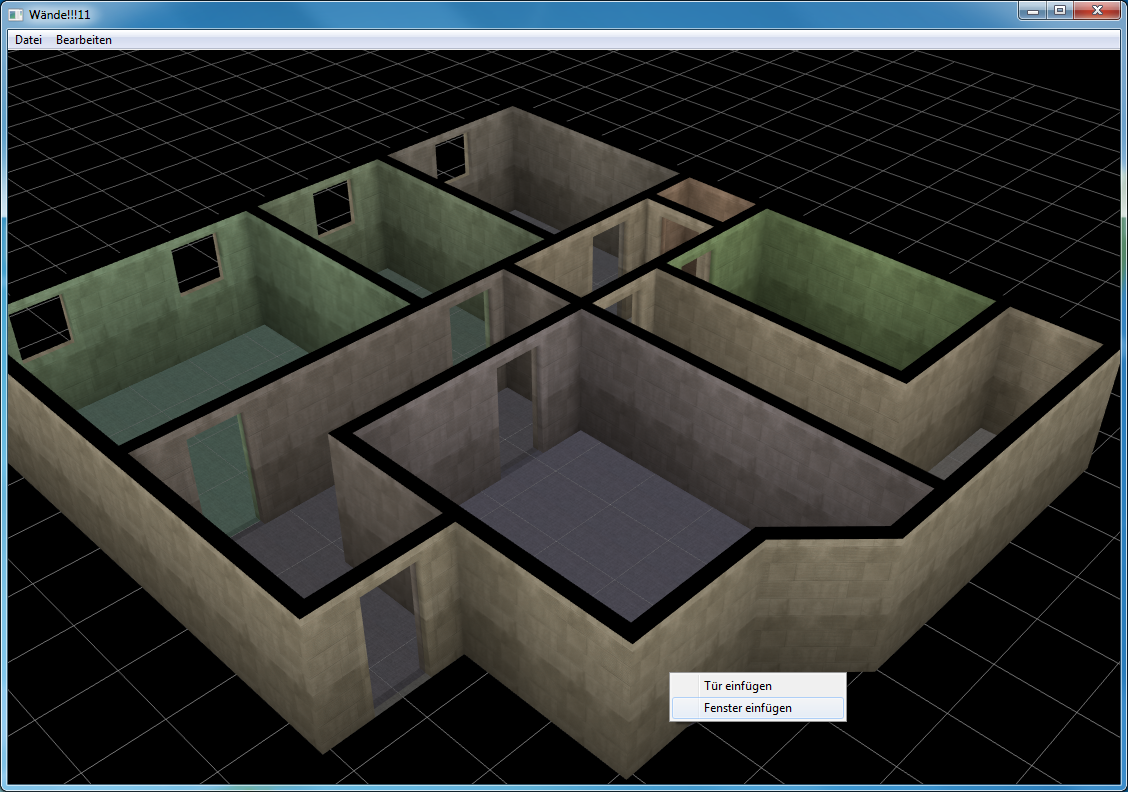Select 'Fenster einfügen' in the context menu
This screenshot has width=1128, height=792.
(x=747, y=708)
